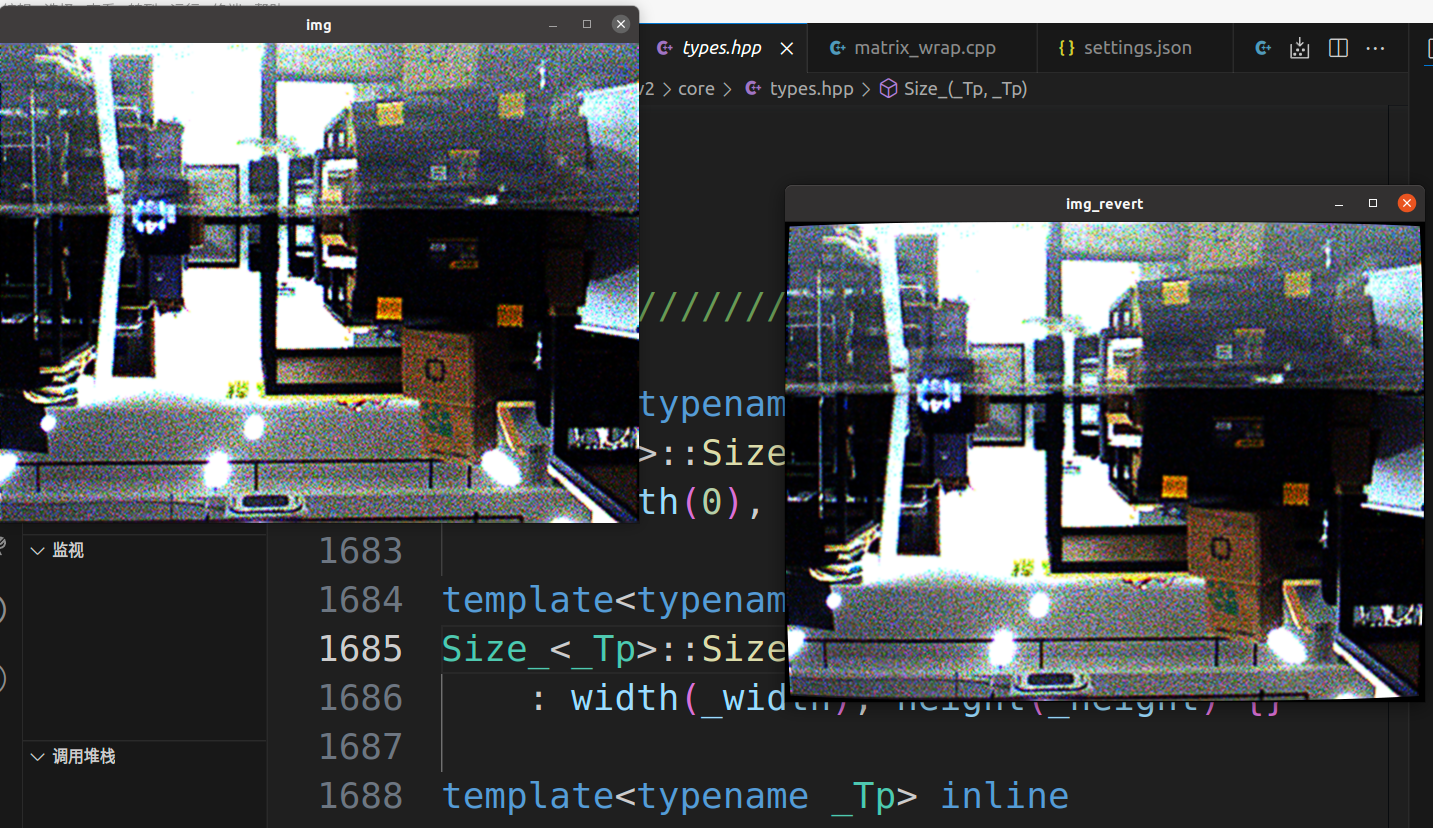Viewport: 1433px width, 828px height.
Task: Click the C++ icon button in editor toolbar
Action: tap(1263, 48)
